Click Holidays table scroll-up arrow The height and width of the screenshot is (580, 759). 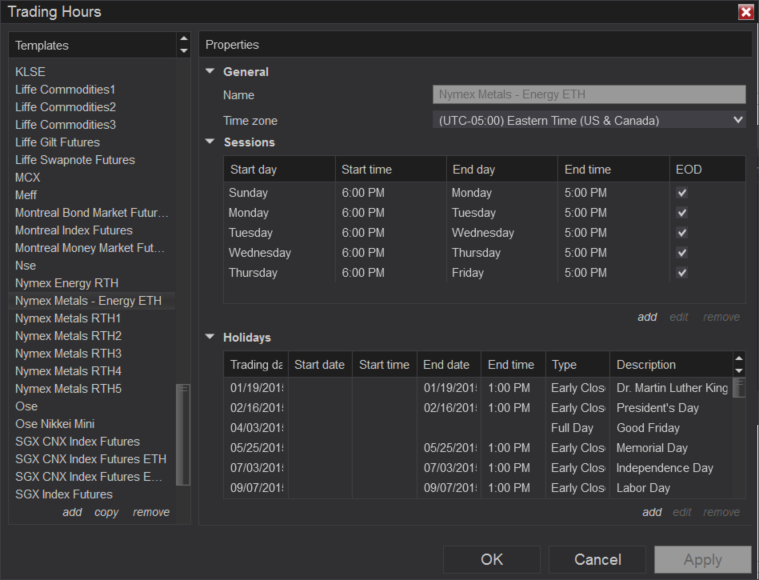pyautogui.click(x=739, y=359)
